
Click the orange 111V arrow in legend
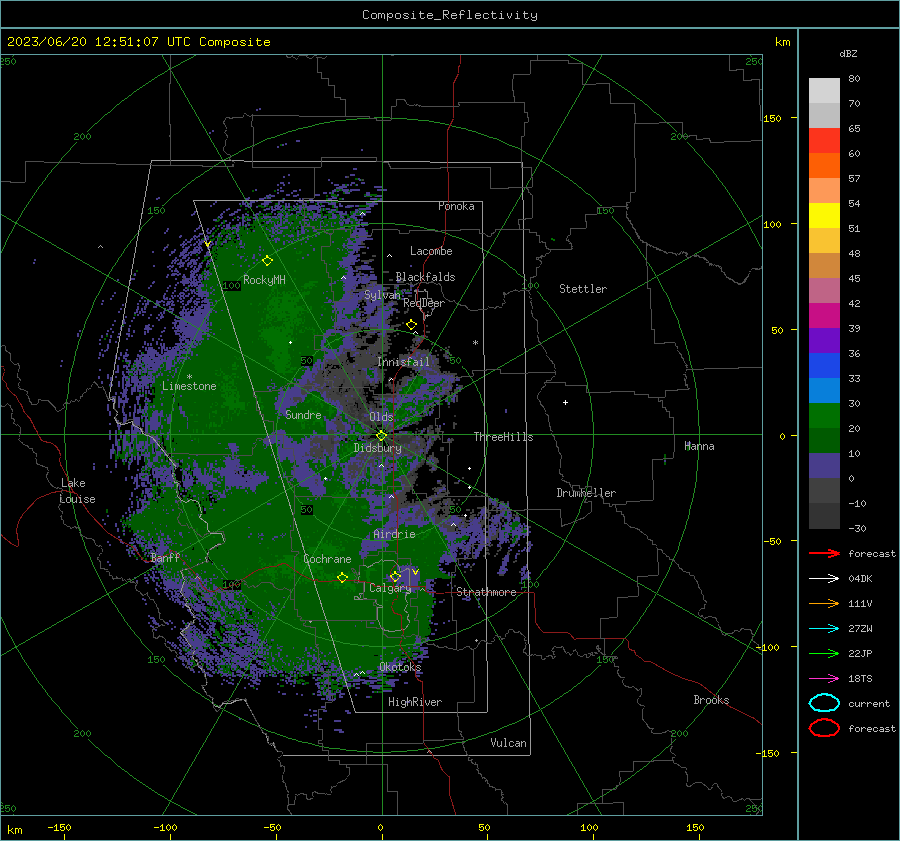tap(824, 603)
